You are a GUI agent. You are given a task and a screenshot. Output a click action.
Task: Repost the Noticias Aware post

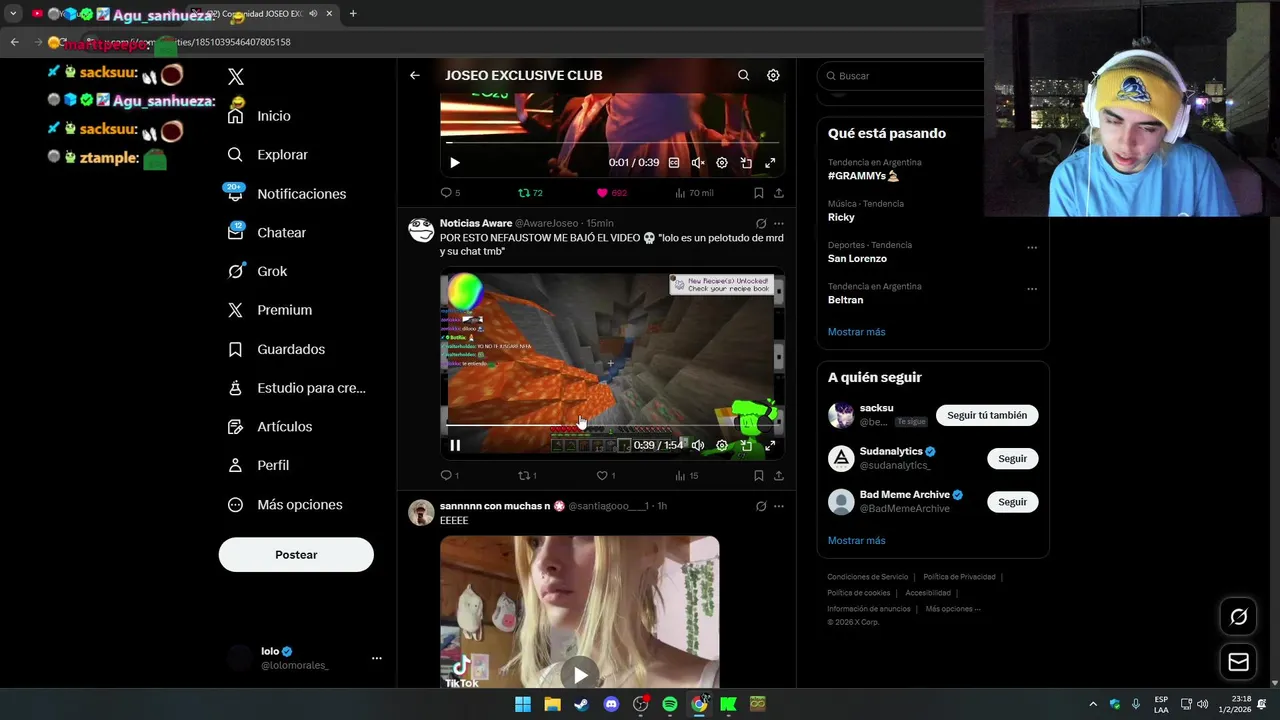click(527, 476)
